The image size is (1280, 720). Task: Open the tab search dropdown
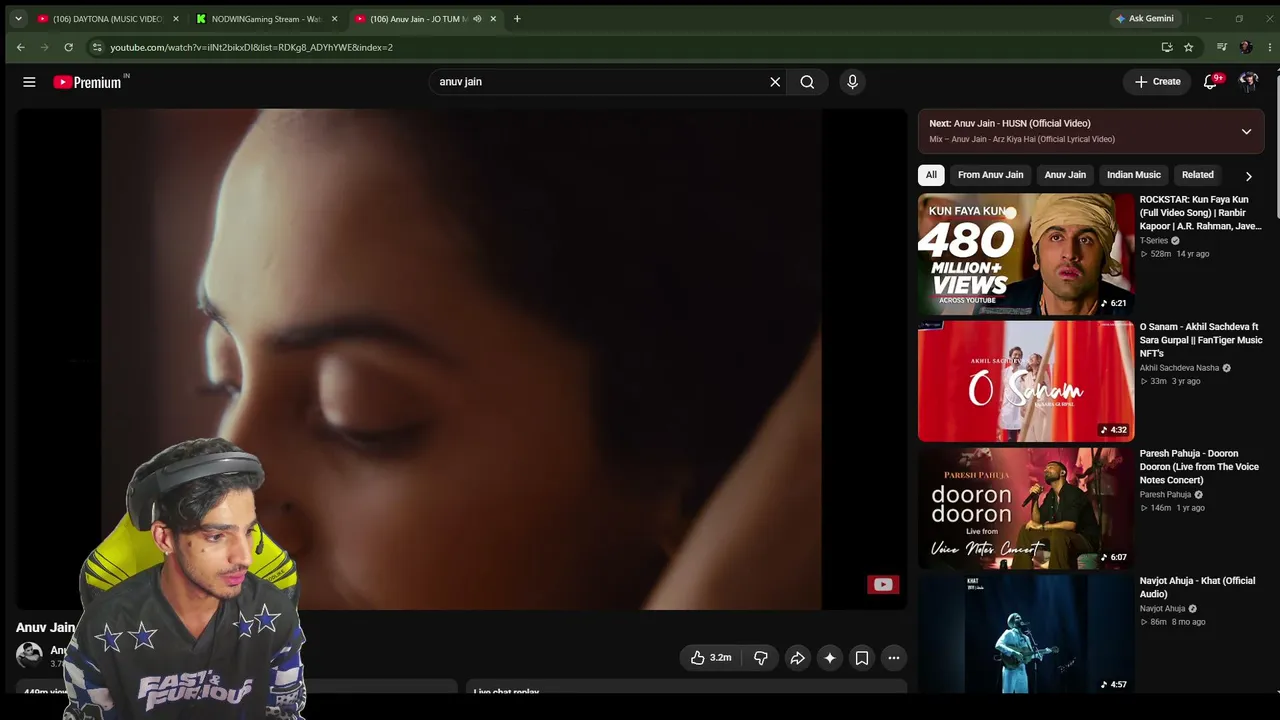coord(18,19)
